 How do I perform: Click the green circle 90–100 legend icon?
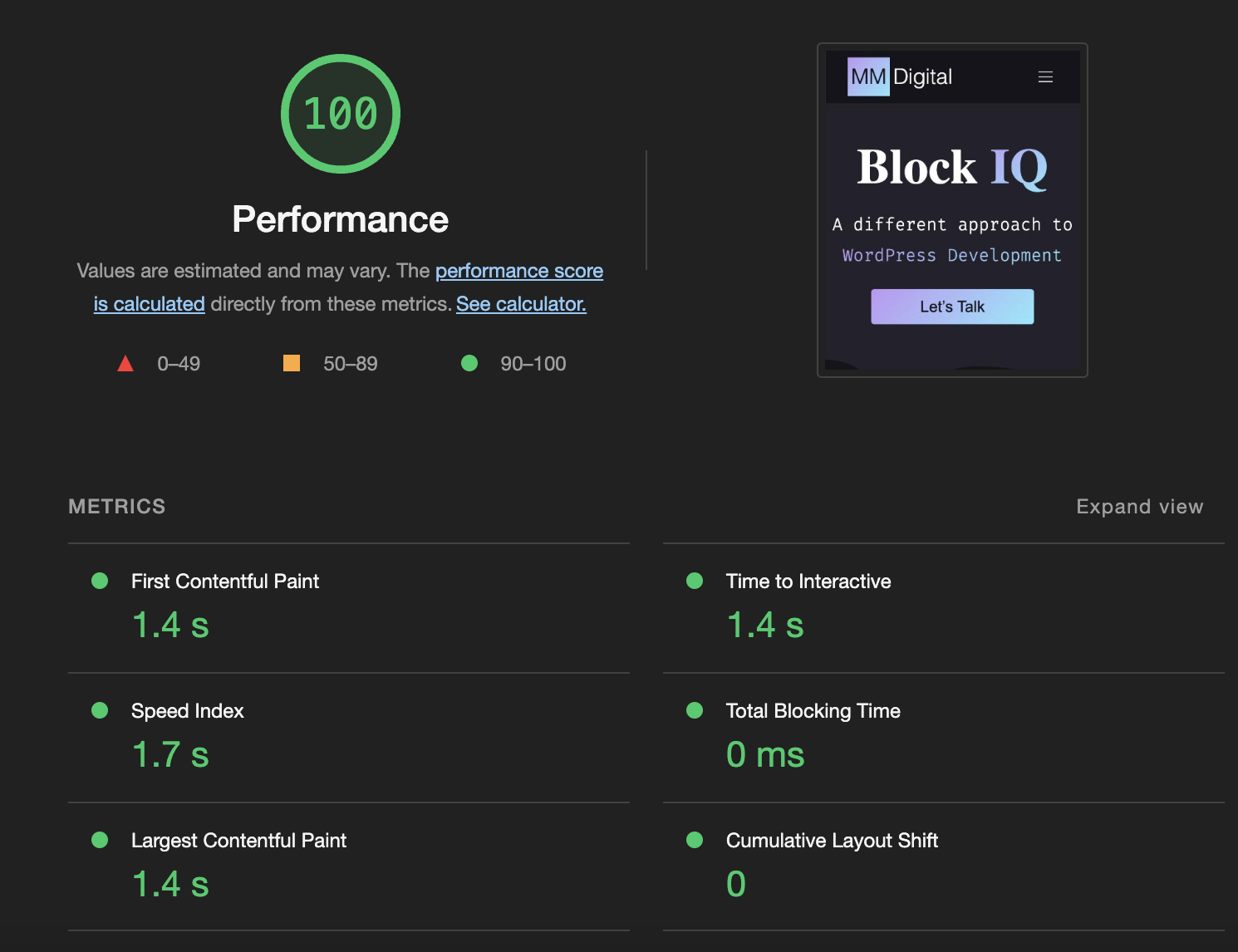pyautogui.click(x=469, y=363)
